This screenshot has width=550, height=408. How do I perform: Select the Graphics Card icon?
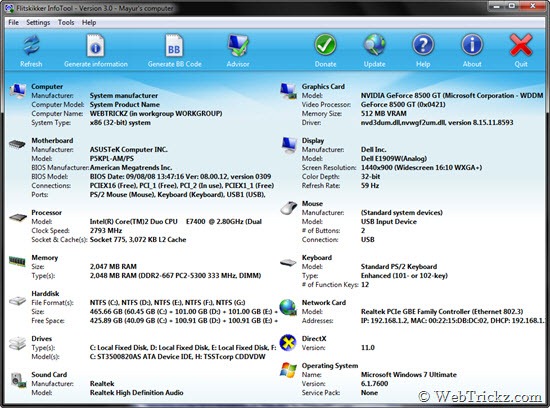[288, 91]
